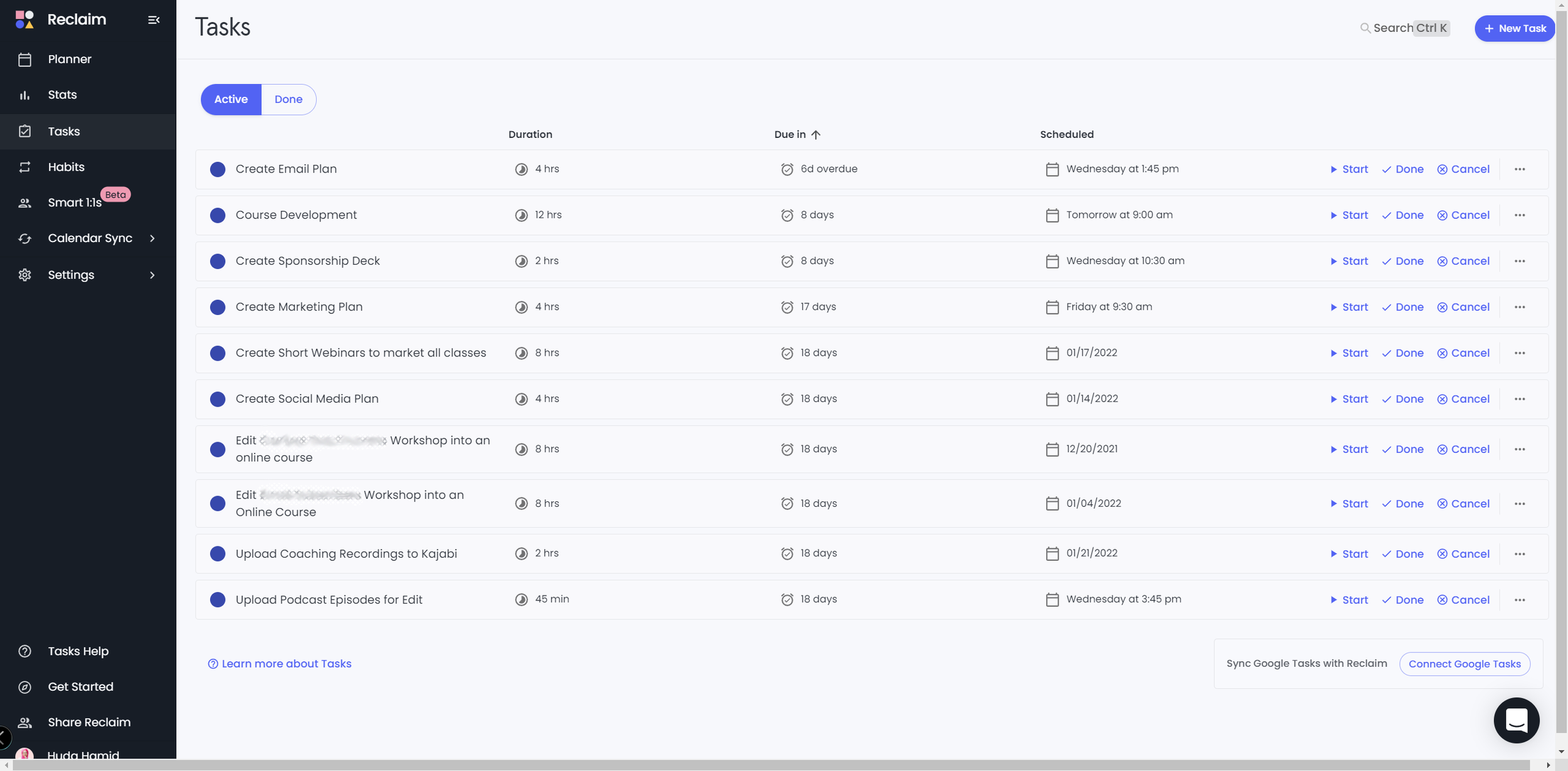
Task: Mark Upload Podcast Episodes for Edit Done
Action: pyautogui.click(x=1402, y=600)
